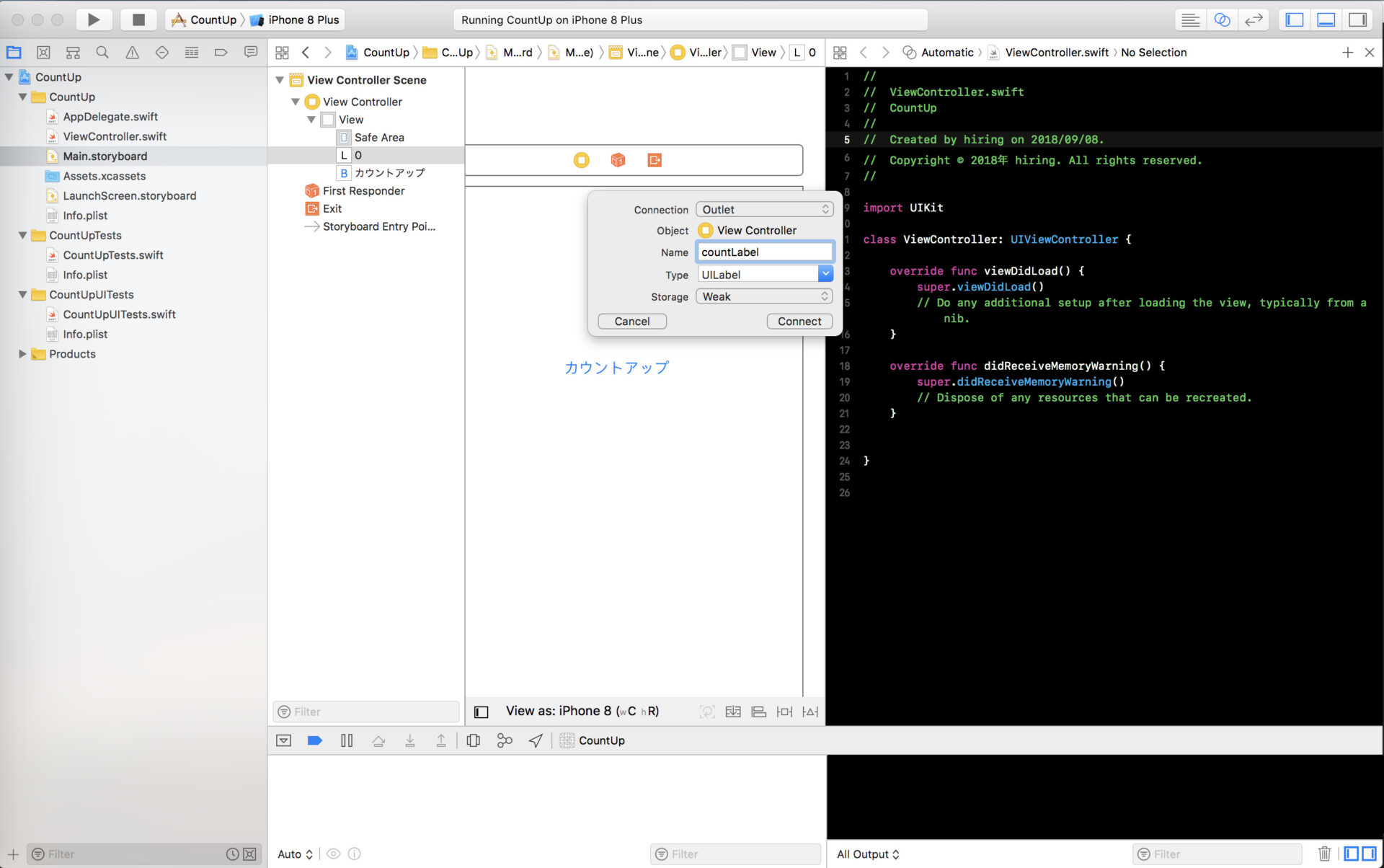Open Add New Constraints menu

(784, 712)
